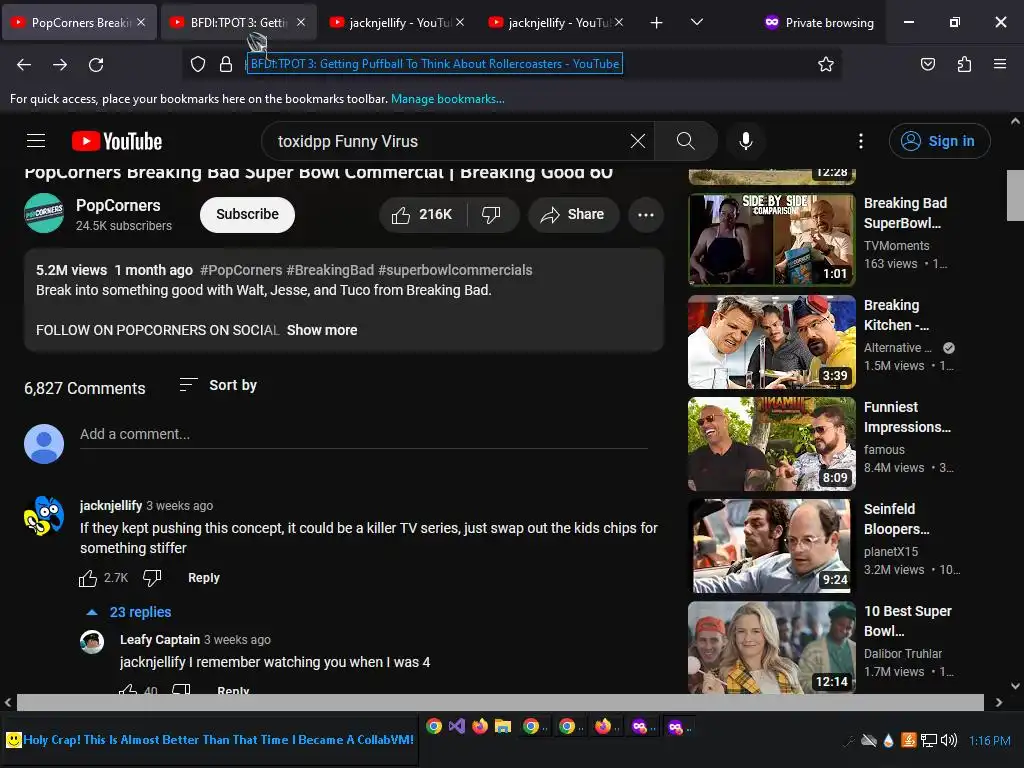Image resolution: width=1024 pixels, height=768 pixels.
Task: Open jacknjellify commenter name link
Action: point(111,505)
